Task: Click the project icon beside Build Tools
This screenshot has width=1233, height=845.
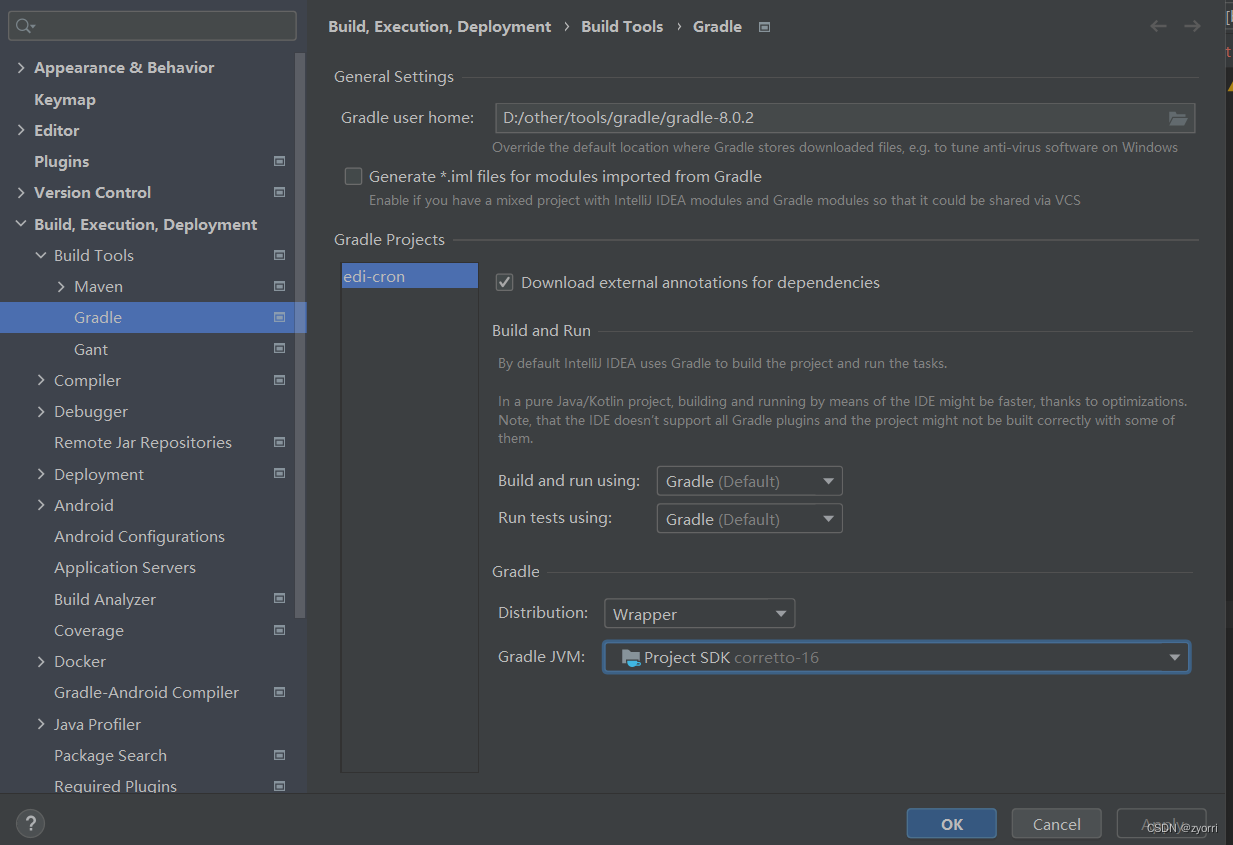Action: tap(279, 255)
